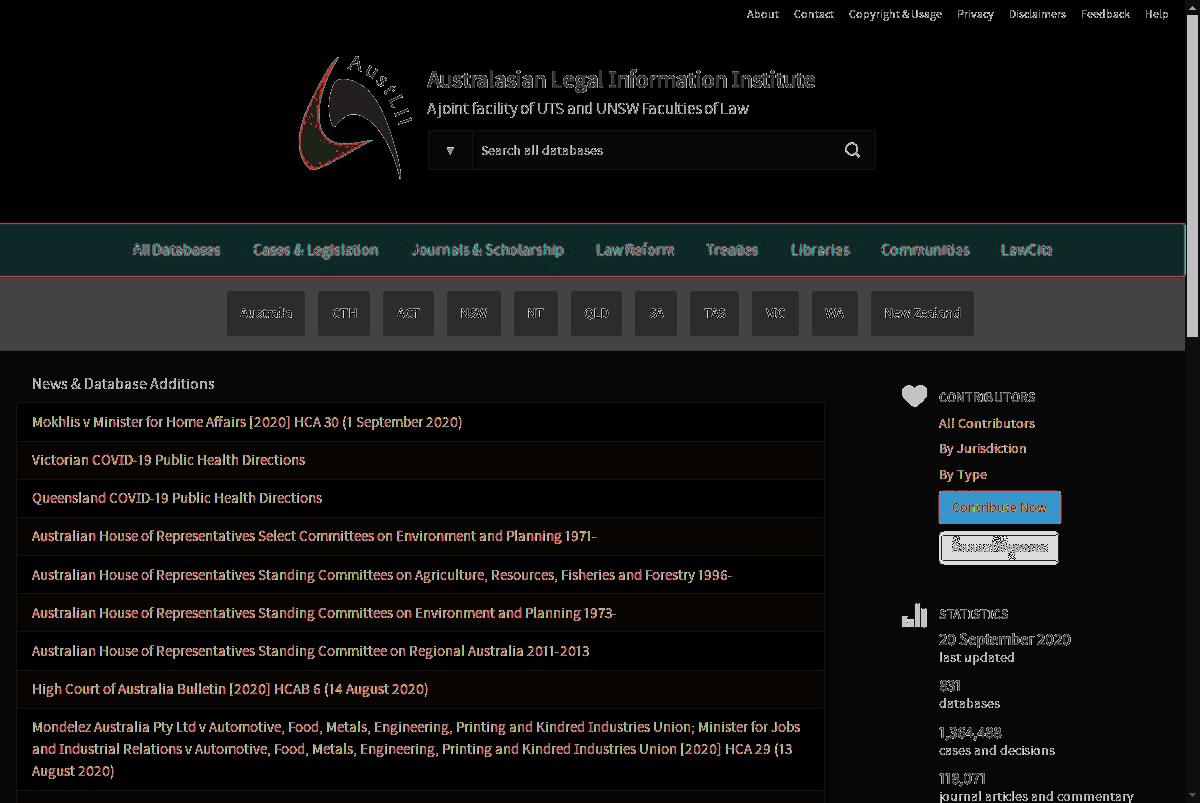Select the Treaties menu item
The image size is (1200, 803).
click(x=732, y=250)
